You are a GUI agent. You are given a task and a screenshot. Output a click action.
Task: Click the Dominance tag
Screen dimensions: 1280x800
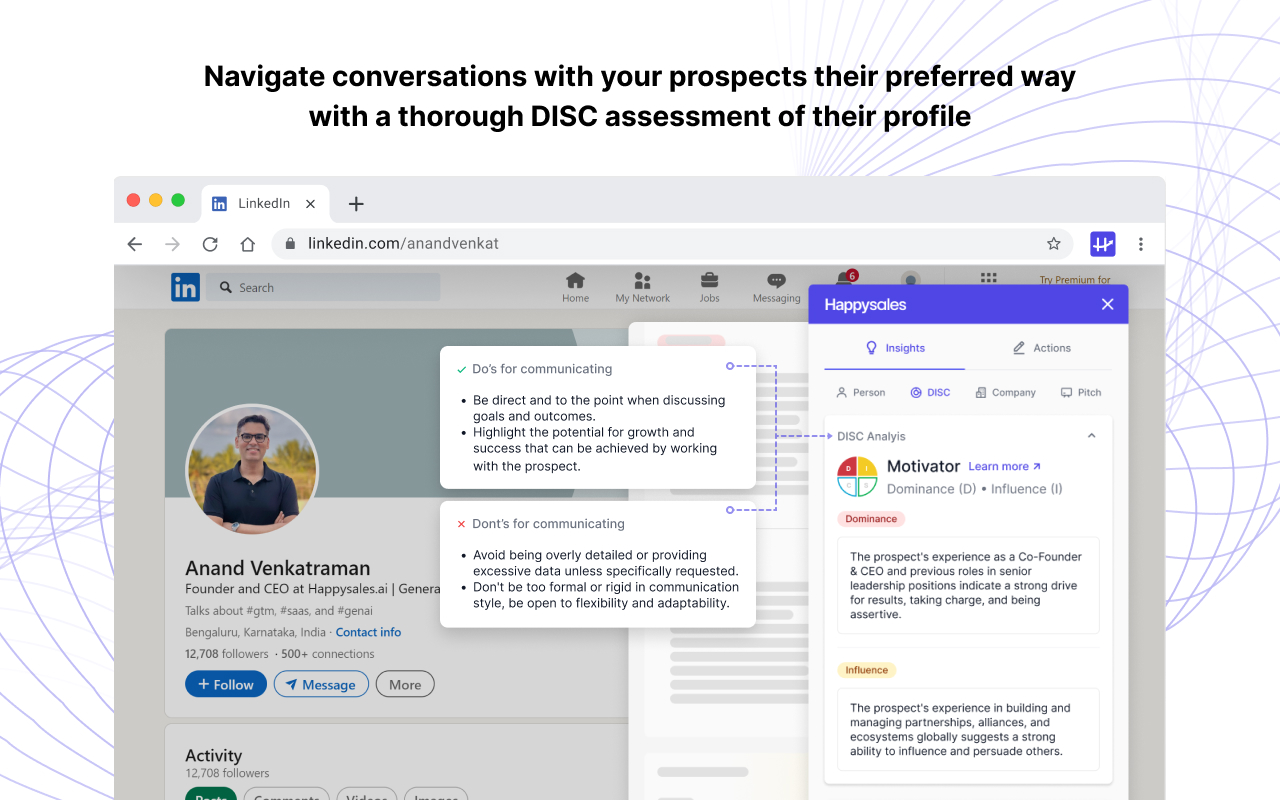point(871,519)
